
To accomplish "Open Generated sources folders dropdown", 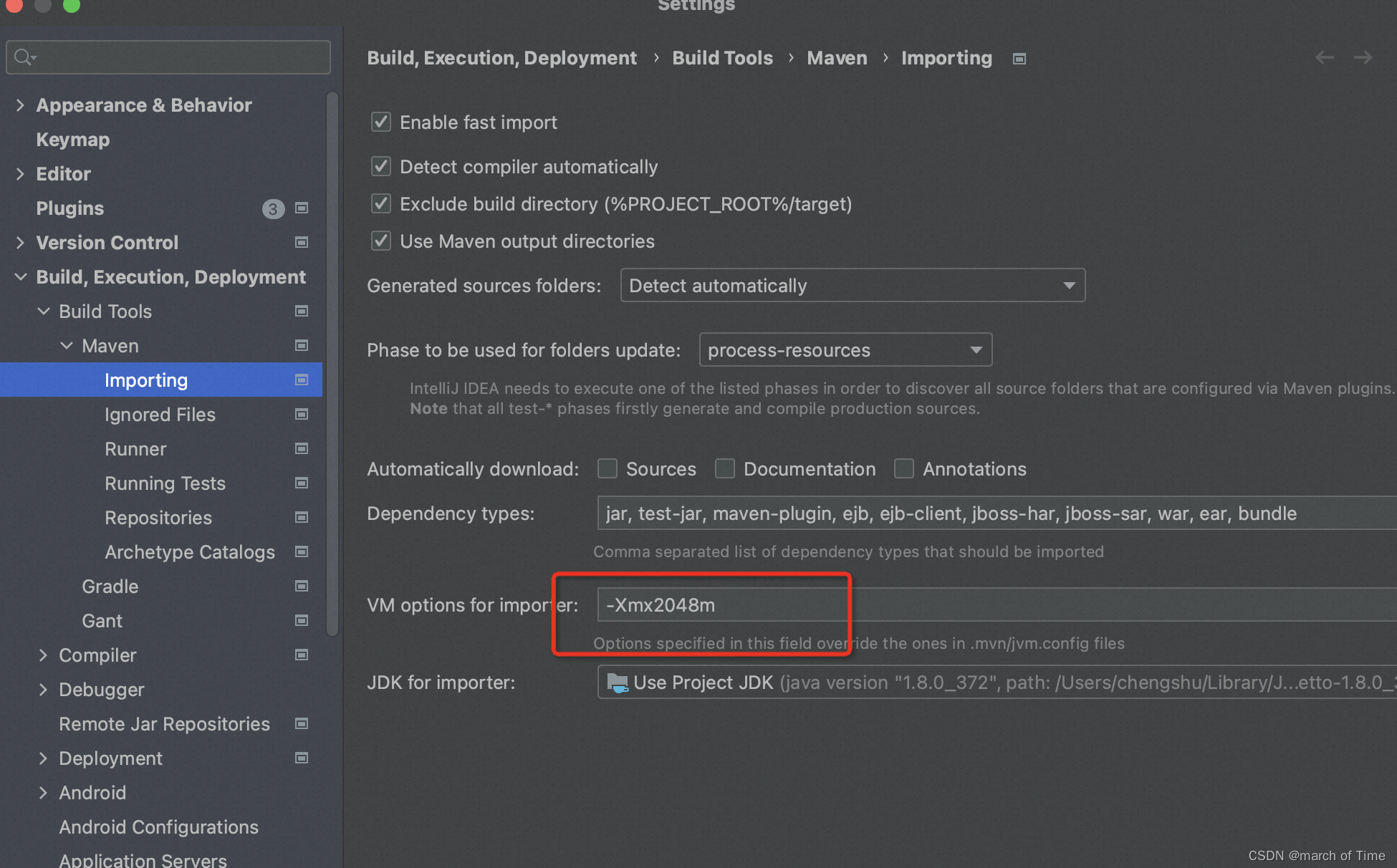I will [x=853, y=286].
